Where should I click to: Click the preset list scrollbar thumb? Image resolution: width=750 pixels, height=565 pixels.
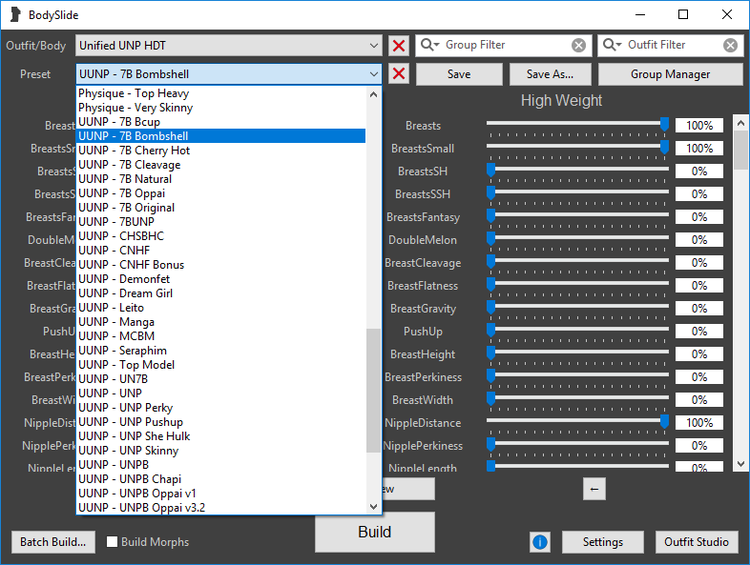374,390
